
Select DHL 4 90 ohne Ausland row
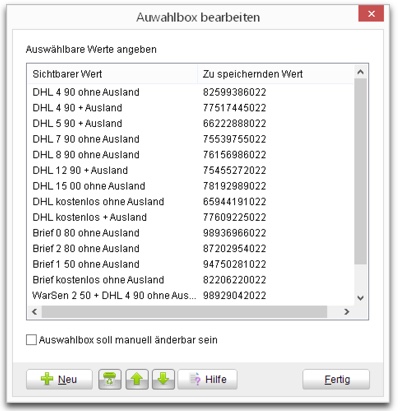(x=190, y=92)
